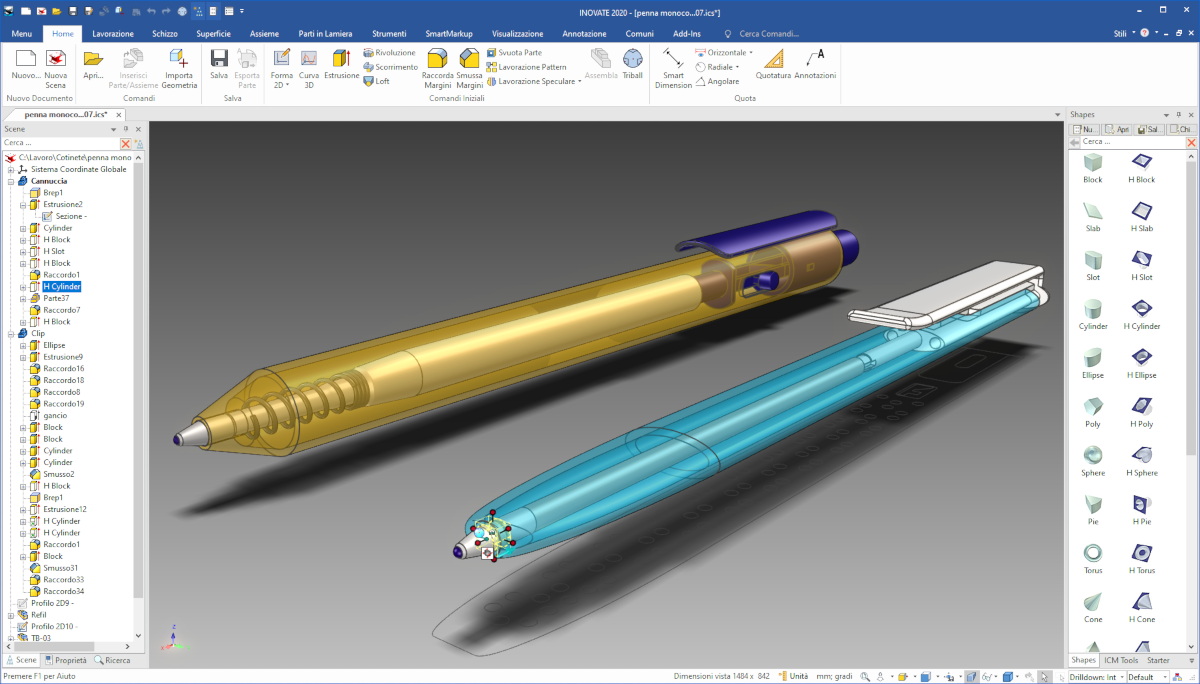Toggle the selection arrow mode in the status bar
Screen dimensions: 1200x684
tap(1044, 677)
